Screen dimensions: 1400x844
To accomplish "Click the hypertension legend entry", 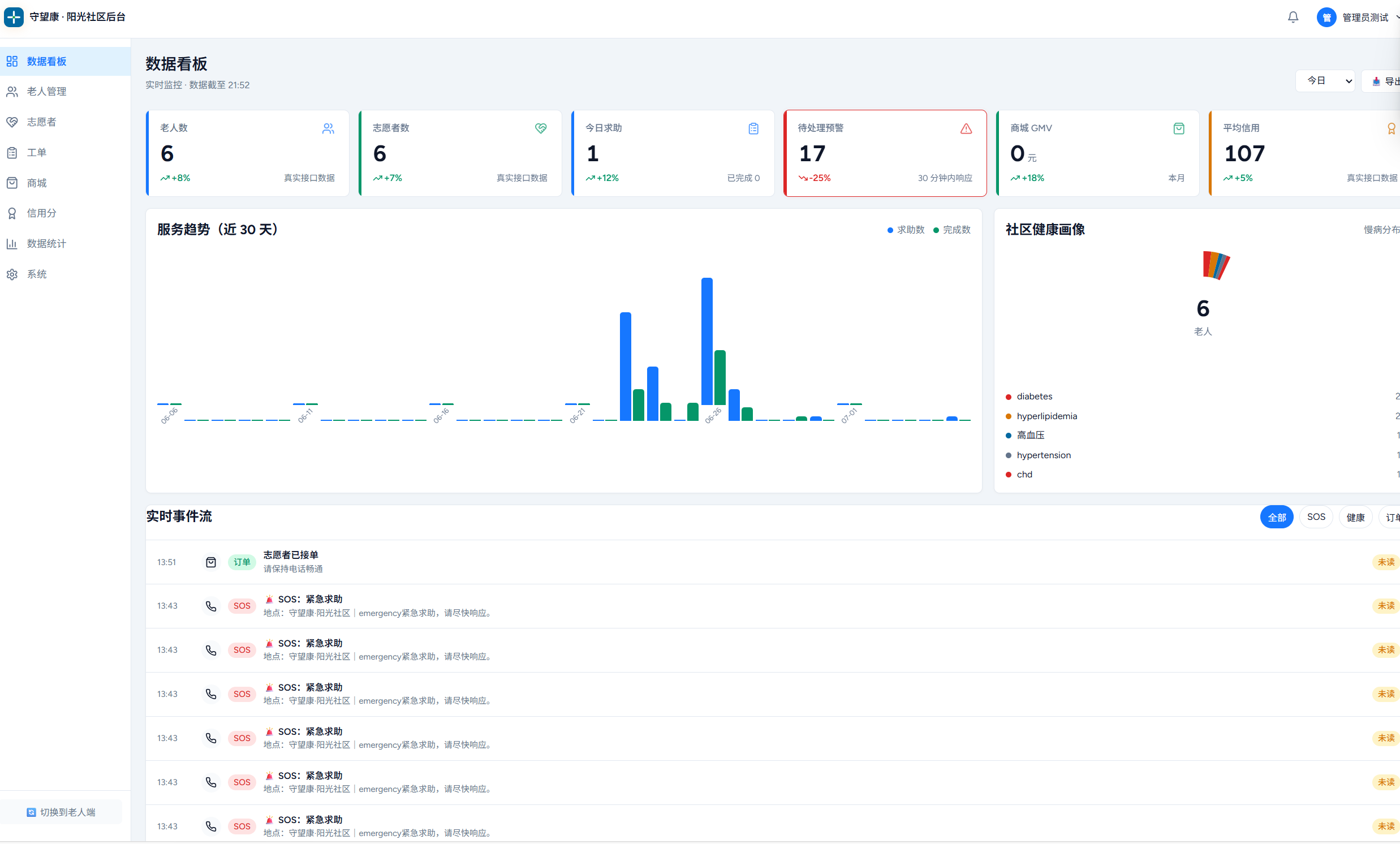I will click(1038, 455).
